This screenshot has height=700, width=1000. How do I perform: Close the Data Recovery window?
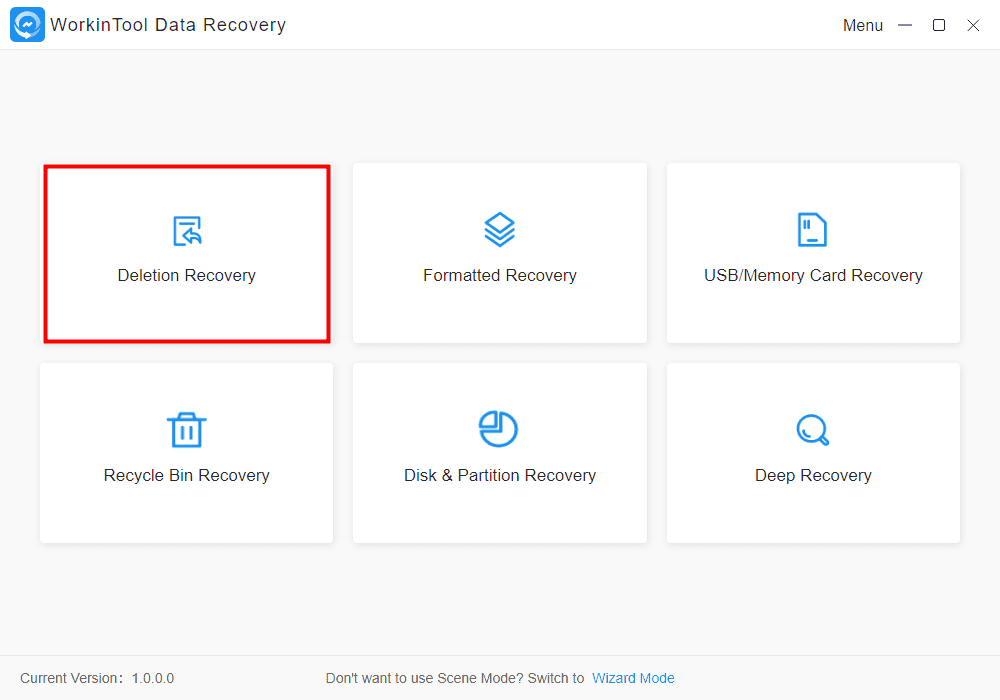click(973, 25)
